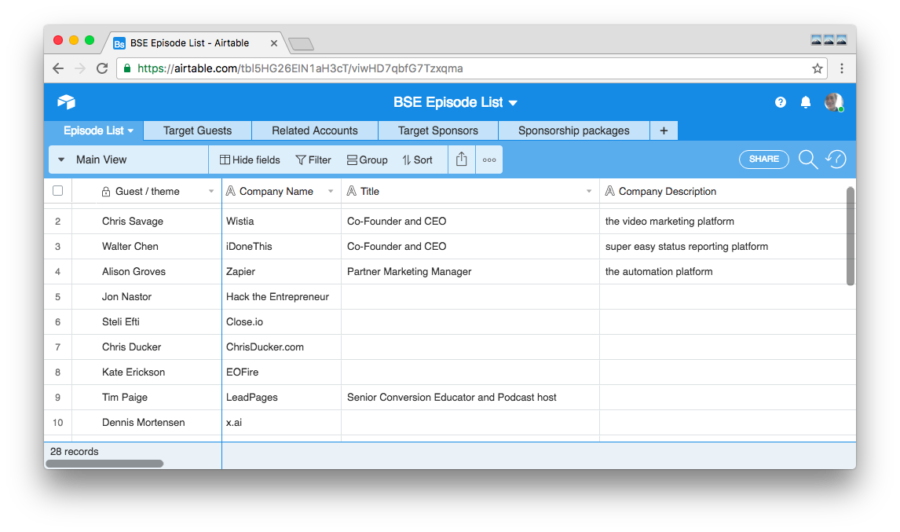This screenshot has height=532, width=900.
Task: Select the Jon Nastor cell
Action: click(x=147, y=297)
